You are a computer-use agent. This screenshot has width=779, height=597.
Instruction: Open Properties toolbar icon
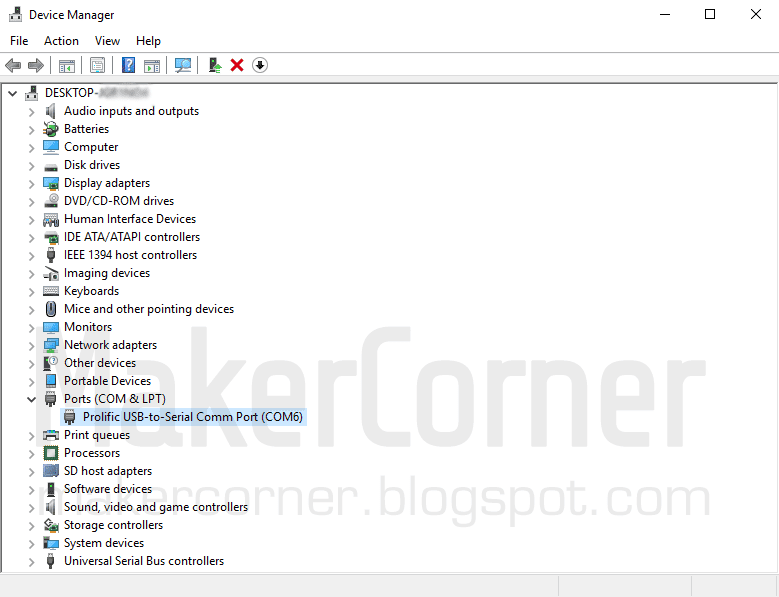(x=97, y=65)
